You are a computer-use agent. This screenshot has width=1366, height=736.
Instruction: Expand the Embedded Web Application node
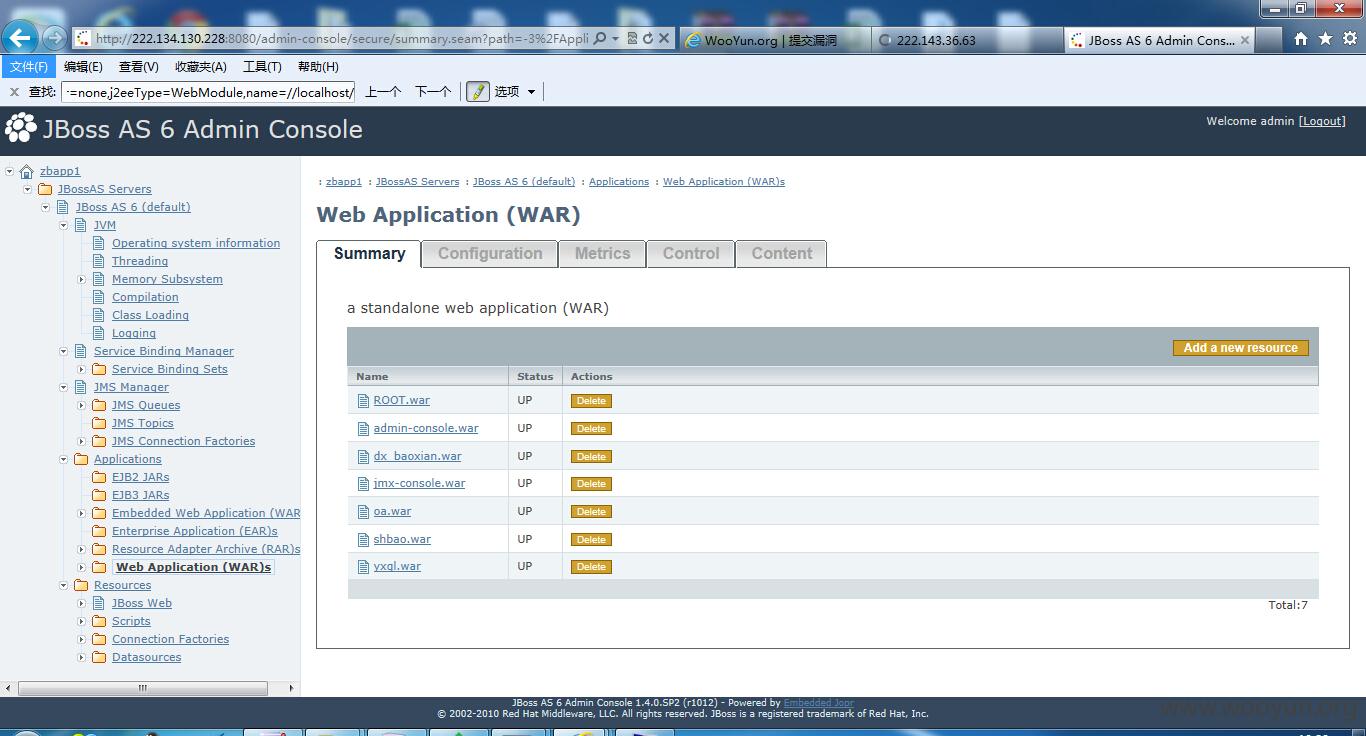(82, 513)
